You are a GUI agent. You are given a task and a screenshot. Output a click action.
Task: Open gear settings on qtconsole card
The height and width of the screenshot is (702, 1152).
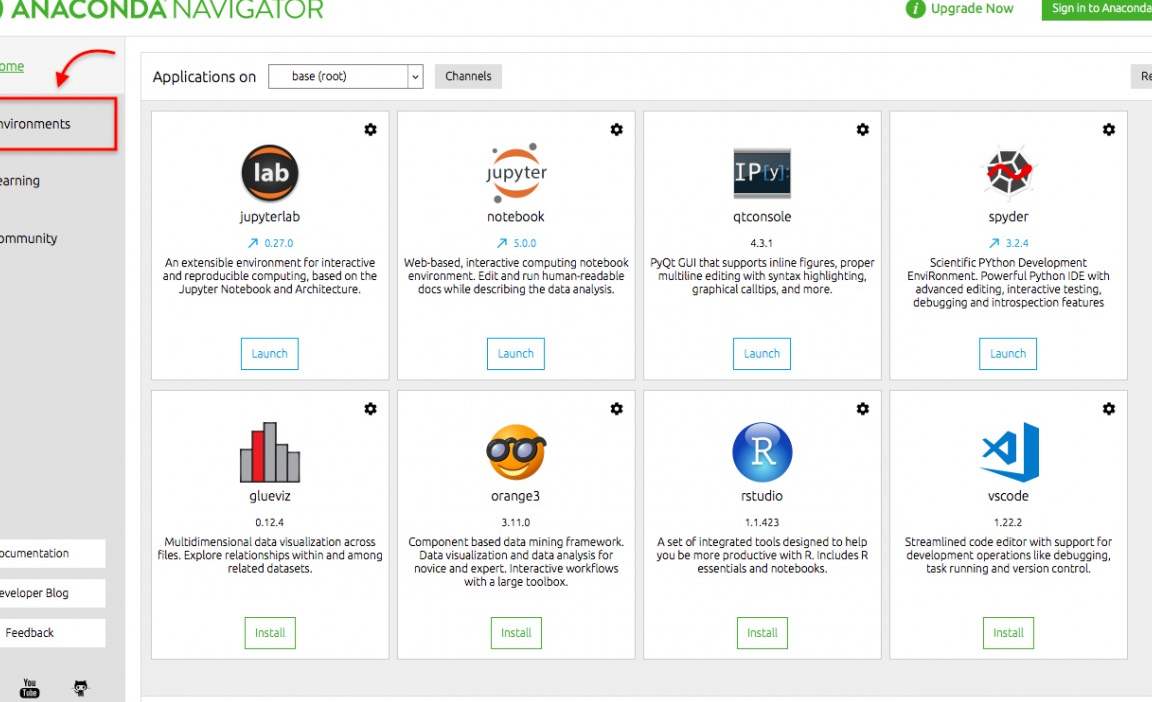[863, 129]
